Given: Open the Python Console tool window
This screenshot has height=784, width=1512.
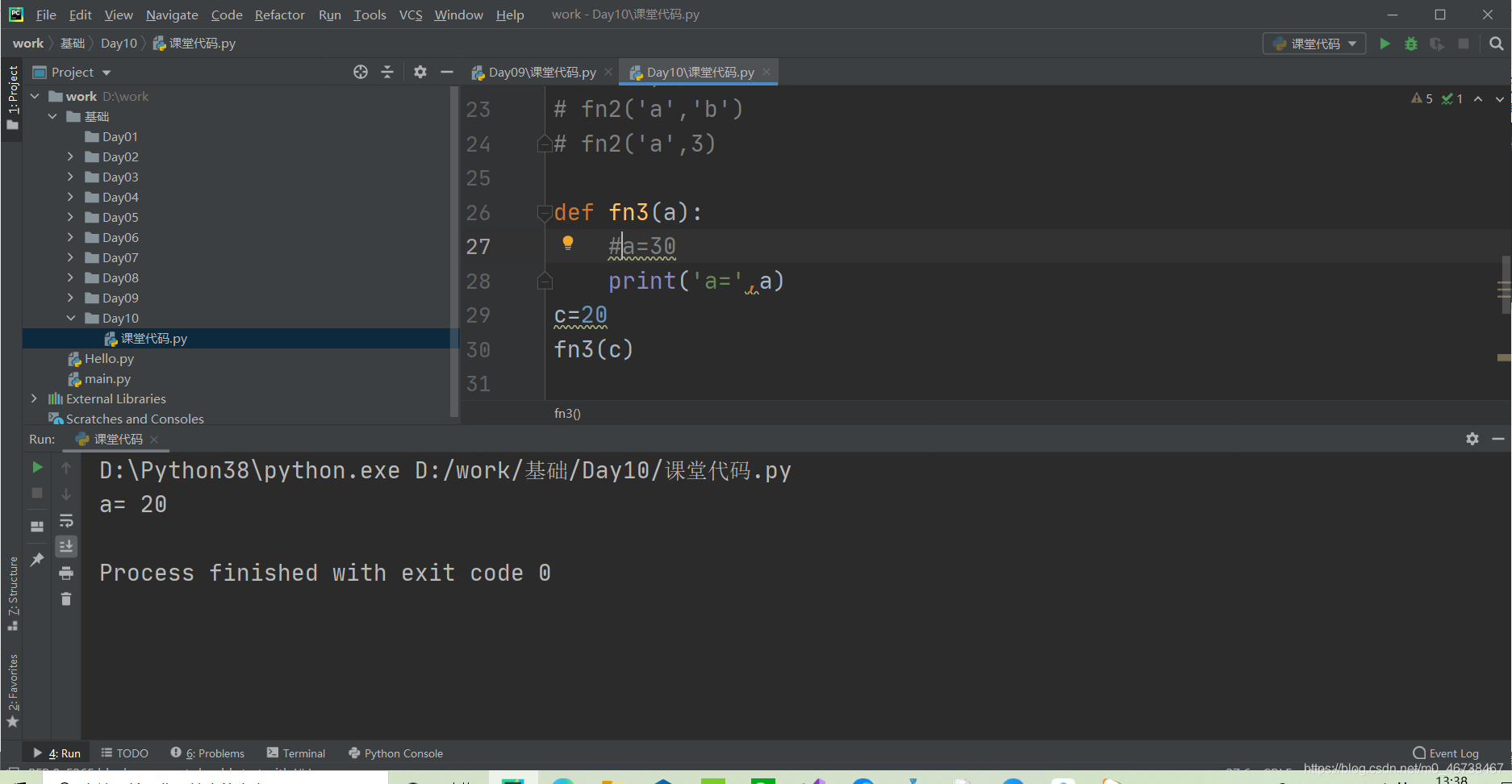Looking at the screenshot, I should [x=396, y=753].
